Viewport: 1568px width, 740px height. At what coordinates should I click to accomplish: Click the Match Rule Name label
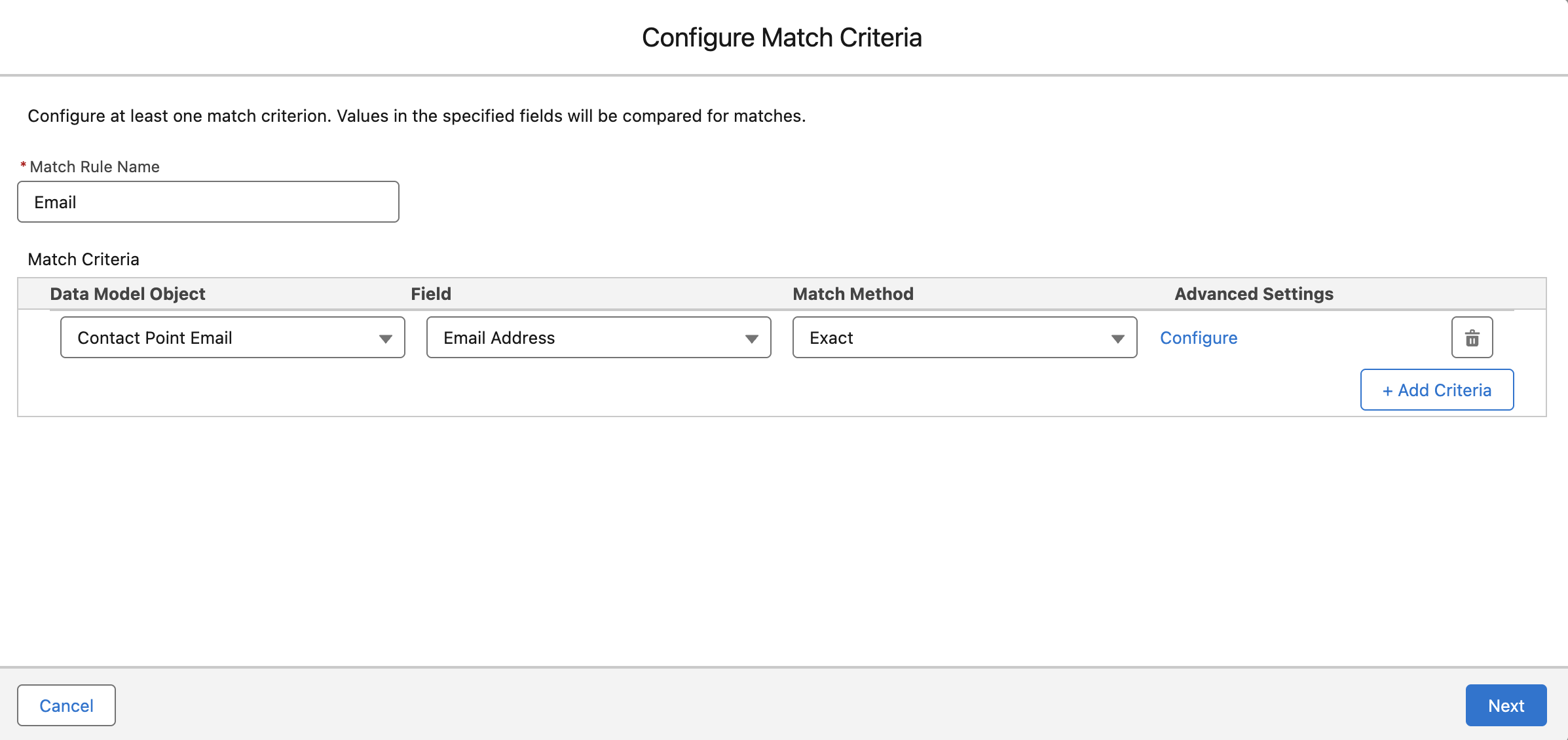click(x=94, y=167)
